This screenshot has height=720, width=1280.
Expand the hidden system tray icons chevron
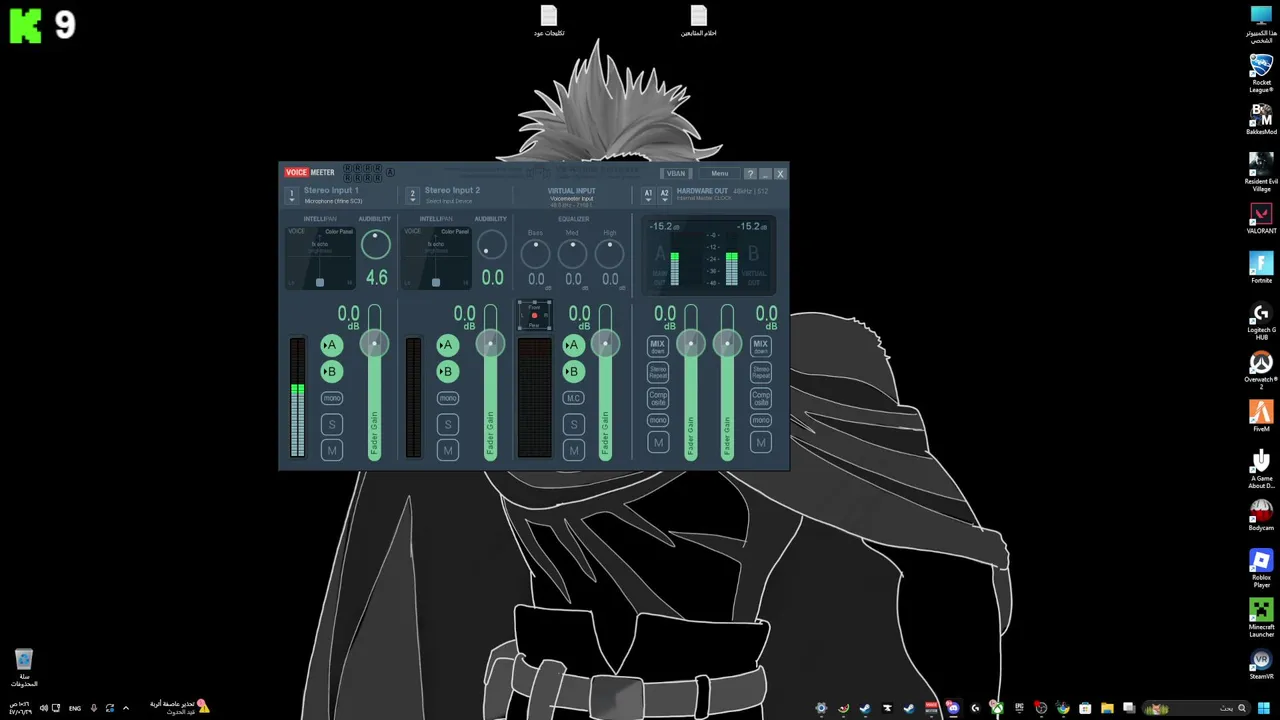point(126,708)
